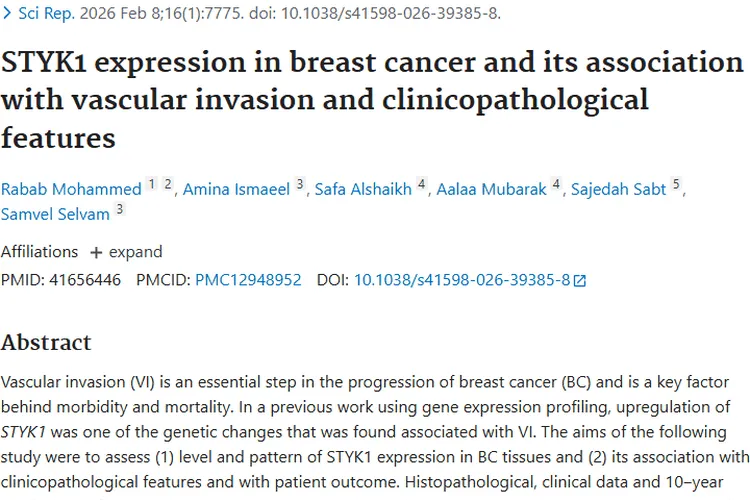
Task: Open author Rabab Mohammed's link
Action: pyautogui.click(x=70, y=189)
